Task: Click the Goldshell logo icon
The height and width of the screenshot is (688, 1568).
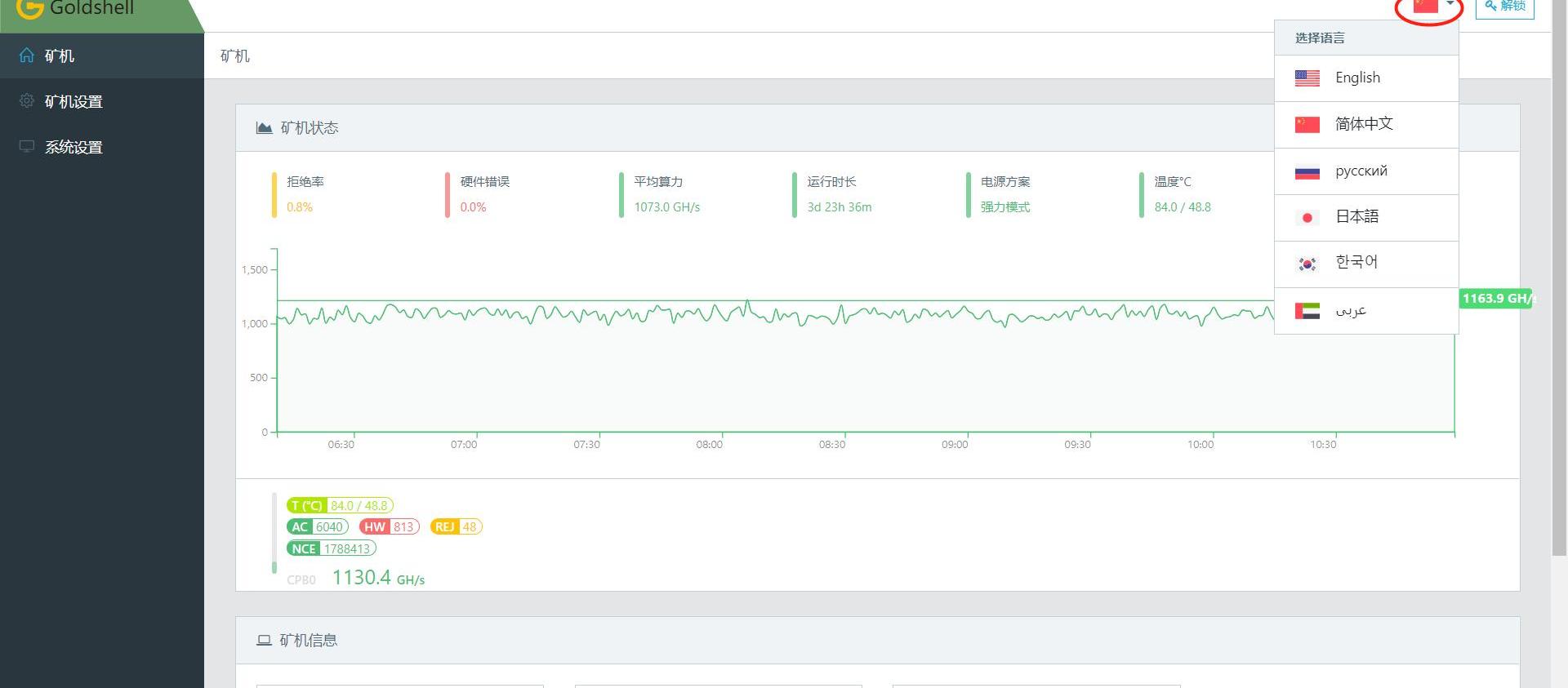Action: 29,8
